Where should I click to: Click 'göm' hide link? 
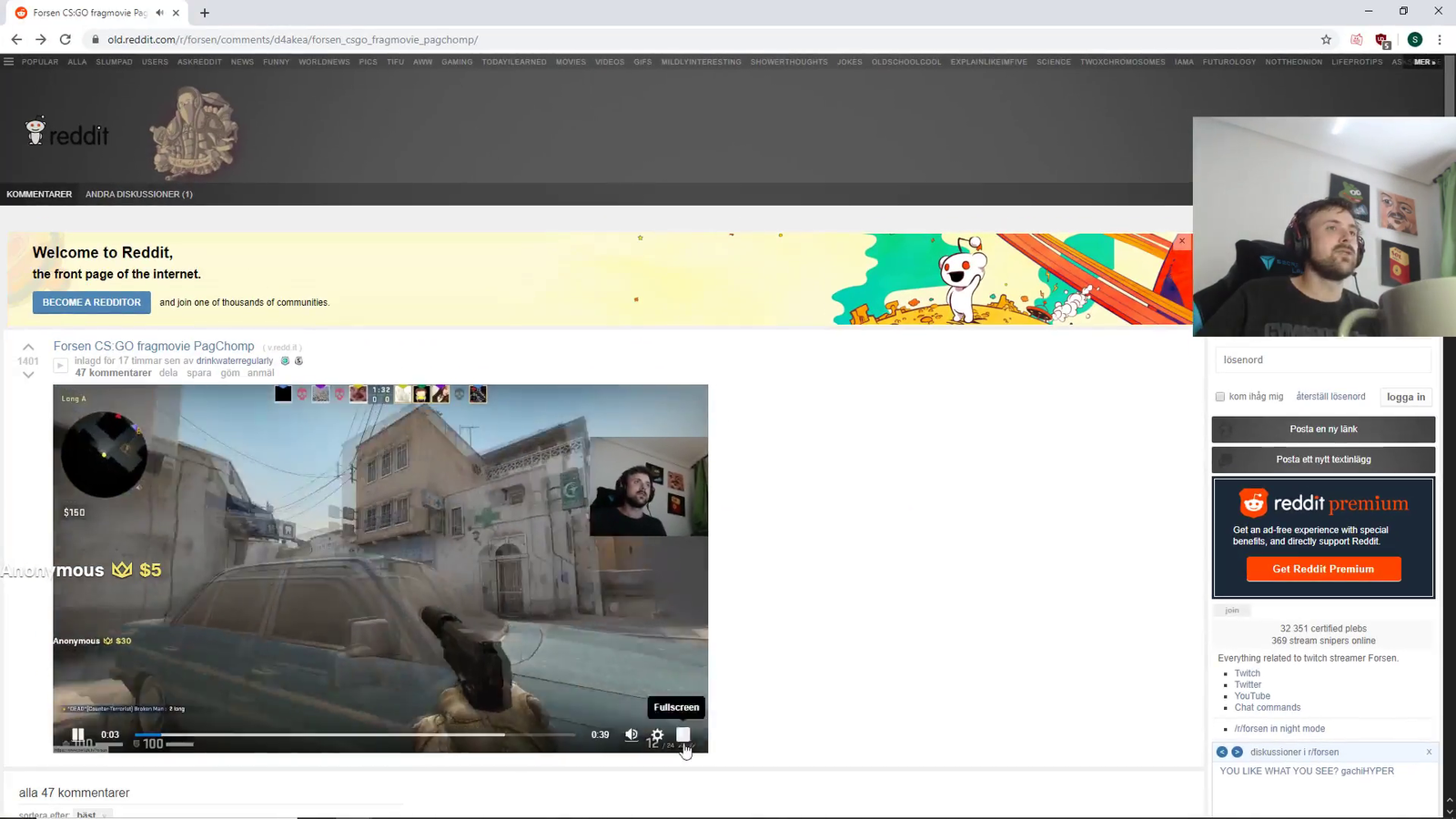(x=230, y=373)
